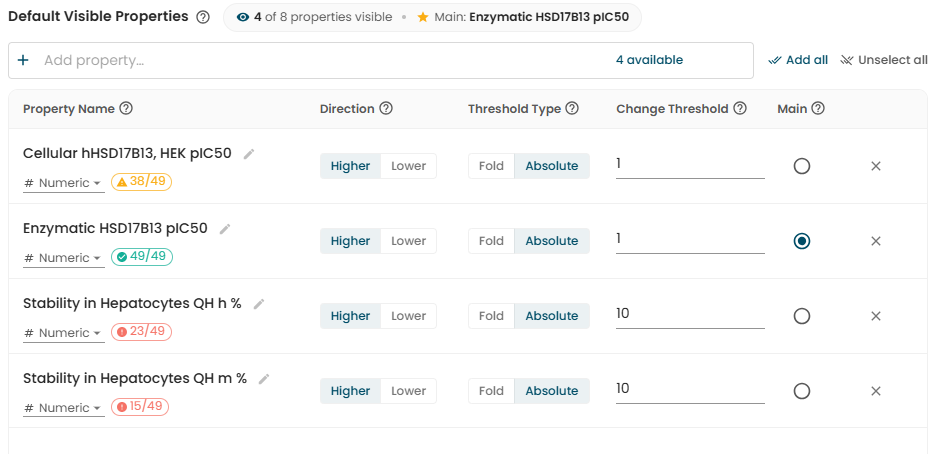This screenshot has height=454, width=941.
Task: Set Stability QH m % direction to Lower
Action: point(409,391)
